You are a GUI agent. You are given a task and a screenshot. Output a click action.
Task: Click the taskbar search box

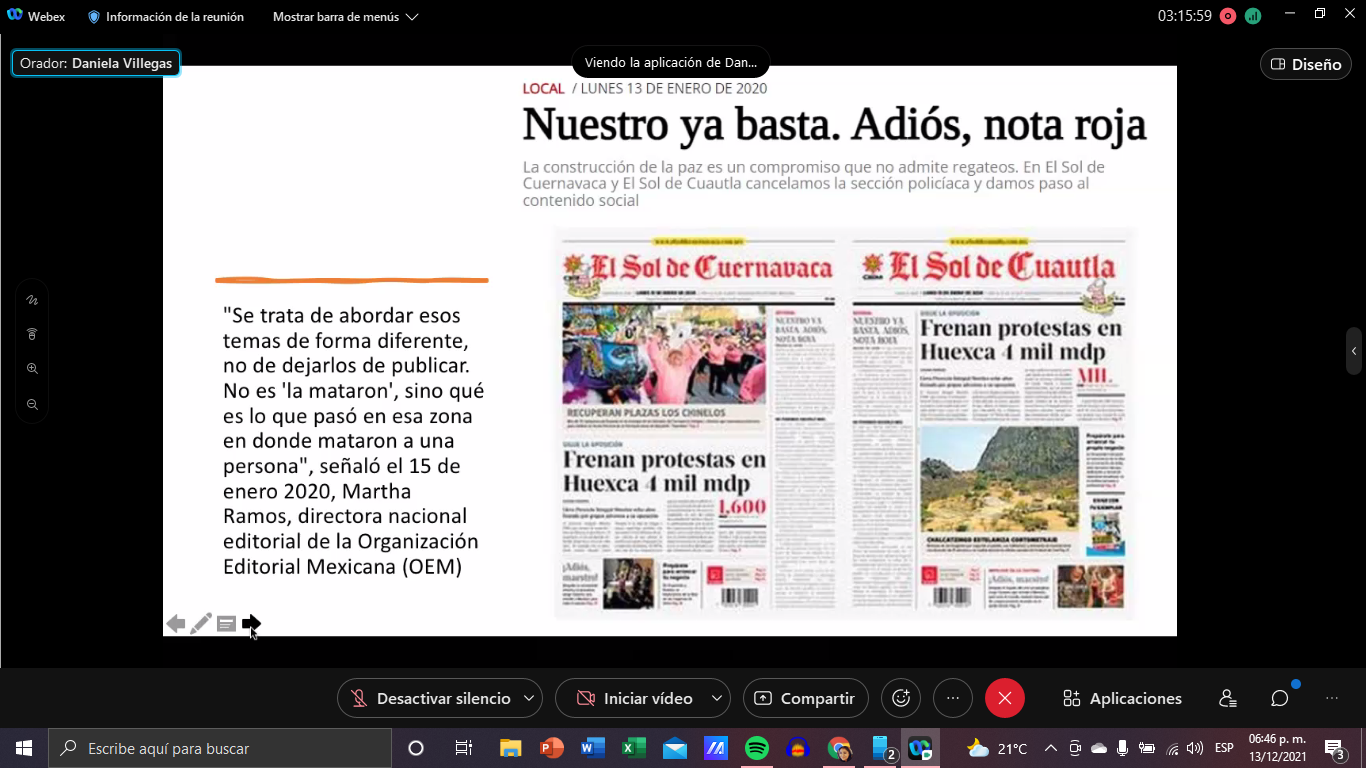pos(220,748)
